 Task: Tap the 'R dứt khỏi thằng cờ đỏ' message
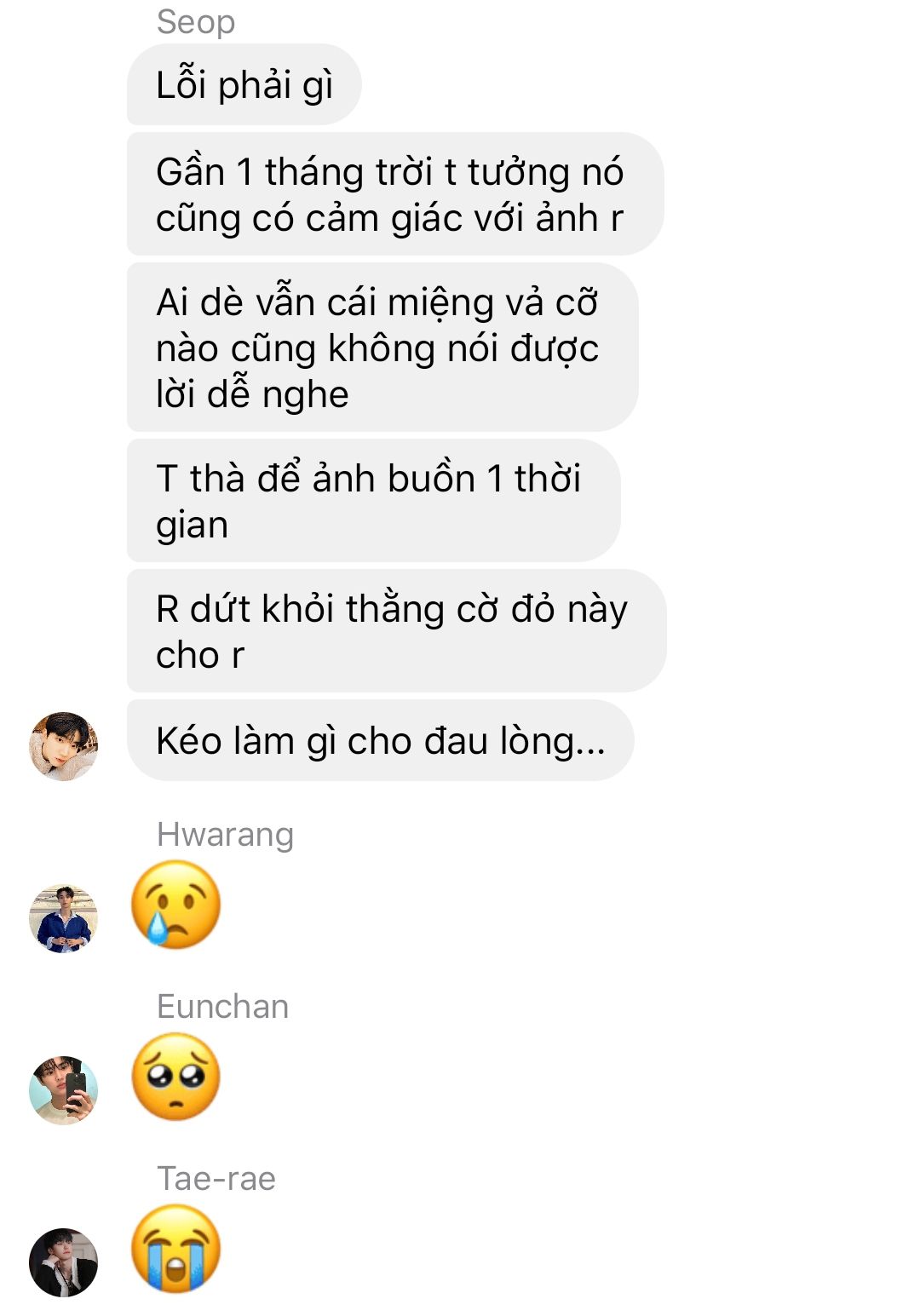click(x=397, y=631)
